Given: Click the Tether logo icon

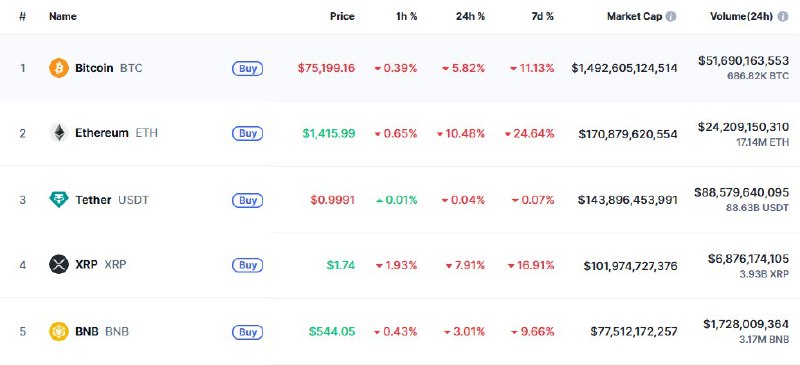Looking at the screenshot, I should tap(59, 199).
